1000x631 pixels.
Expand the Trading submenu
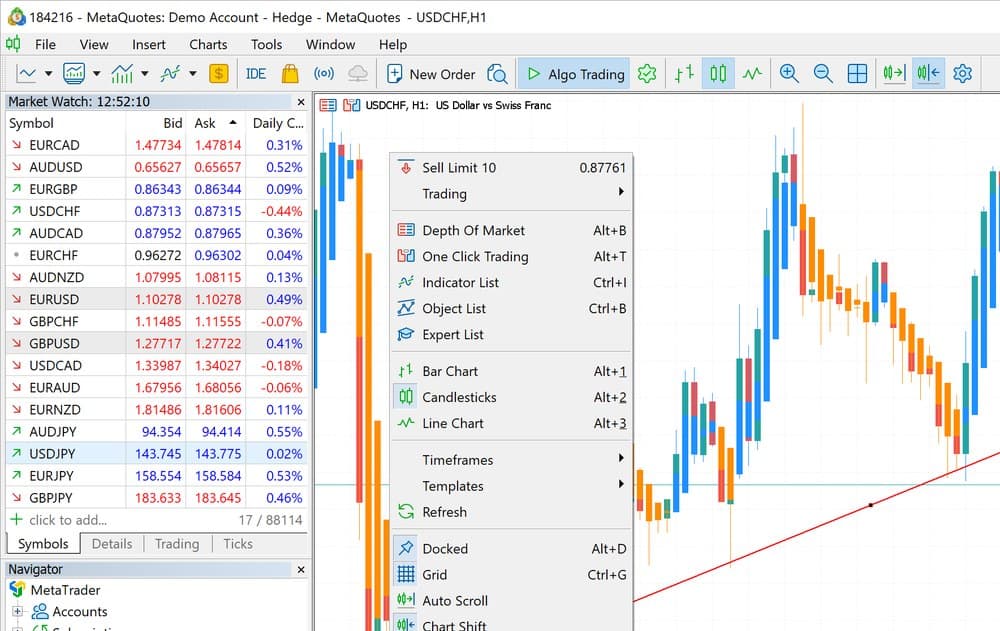click(511, 194)
